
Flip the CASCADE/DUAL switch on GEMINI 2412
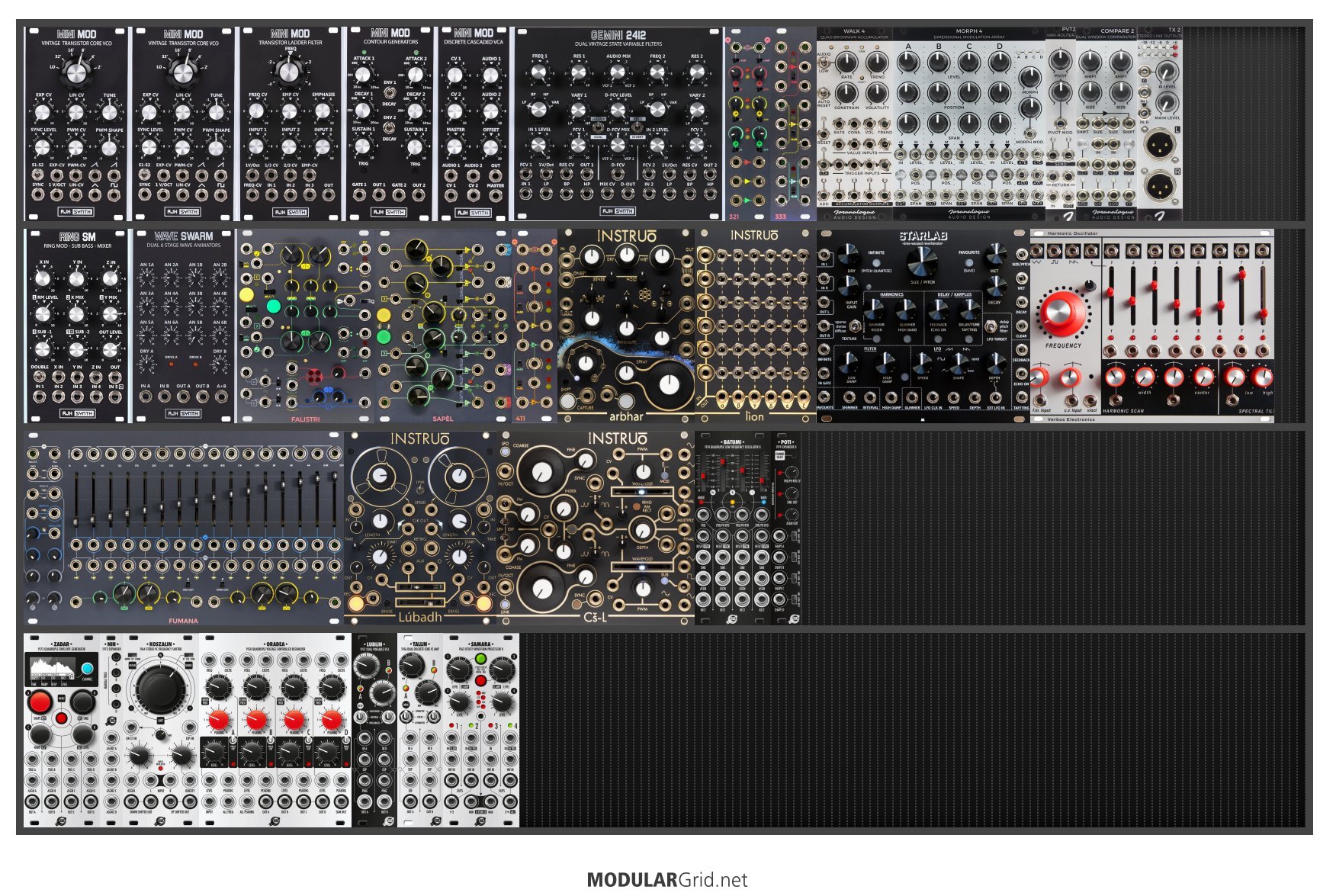point(597,127)
